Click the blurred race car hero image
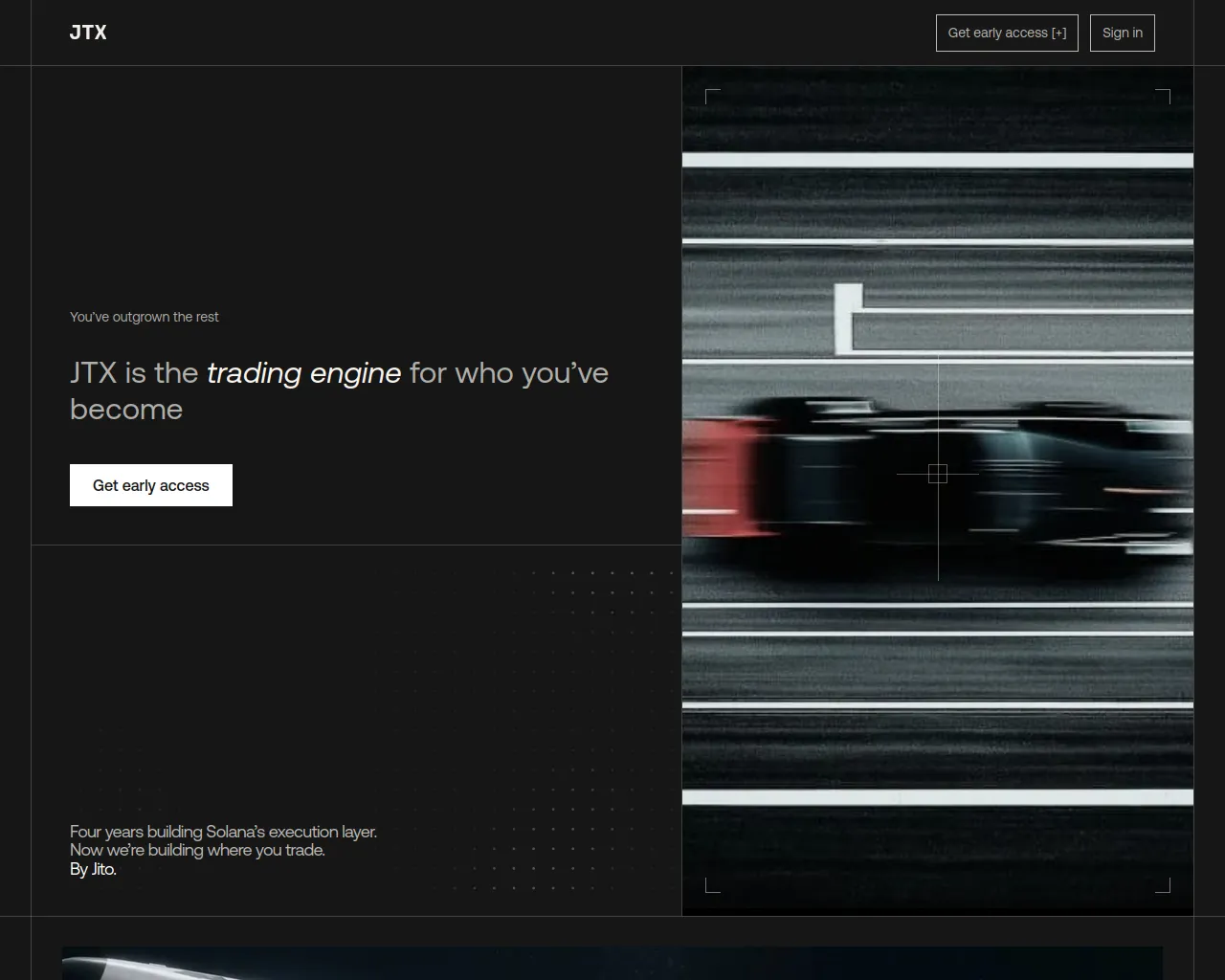The width and height of the screenshot is (1225, 980). (938, 491)
